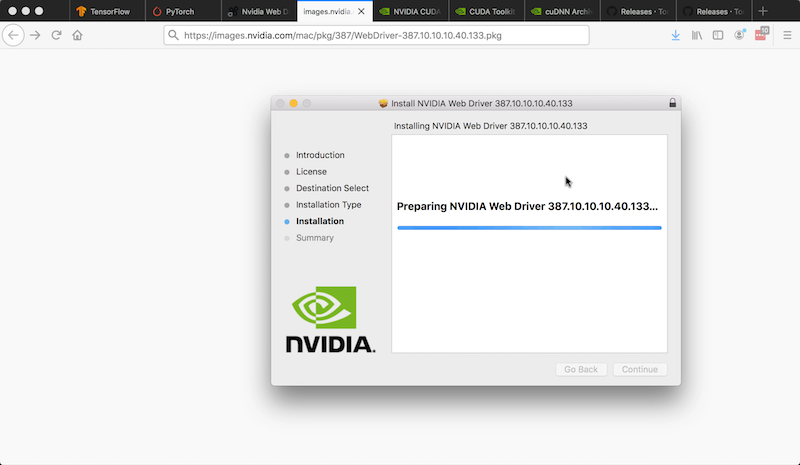
Task: Select the Installation Type step
Action: (329, 205)
